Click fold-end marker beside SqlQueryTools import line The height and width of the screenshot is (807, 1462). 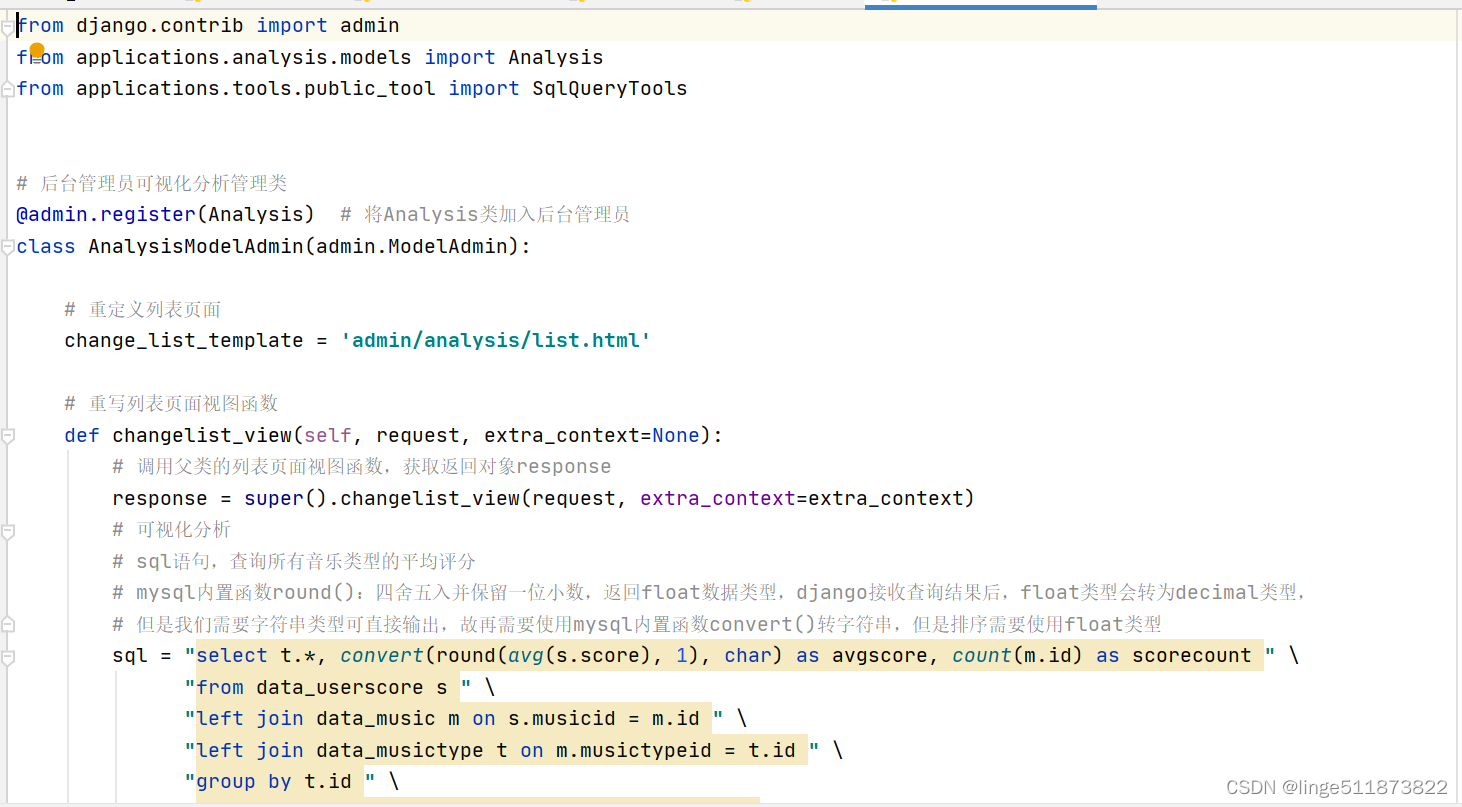[x=8, y=90]
